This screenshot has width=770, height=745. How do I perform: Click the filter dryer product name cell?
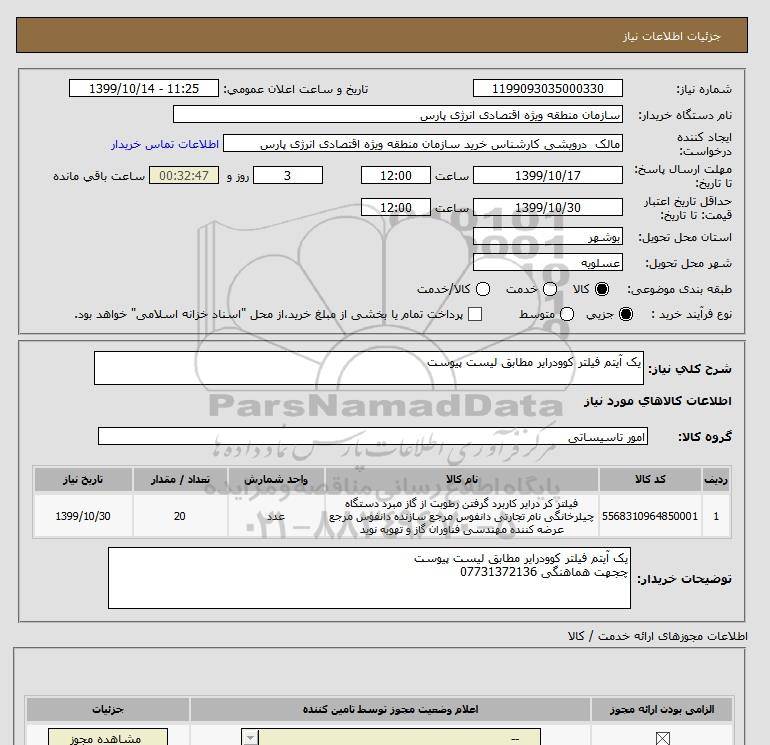coord(462,516)
